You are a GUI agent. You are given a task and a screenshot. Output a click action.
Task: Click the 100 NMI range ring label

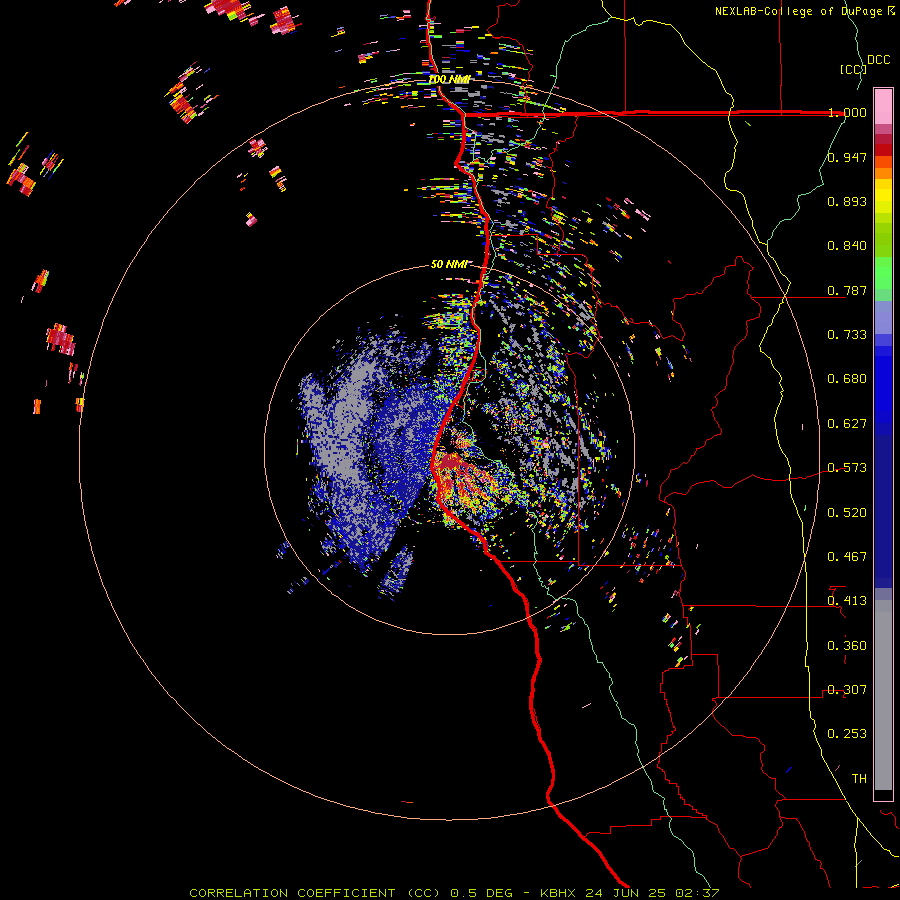pos(449,79)
